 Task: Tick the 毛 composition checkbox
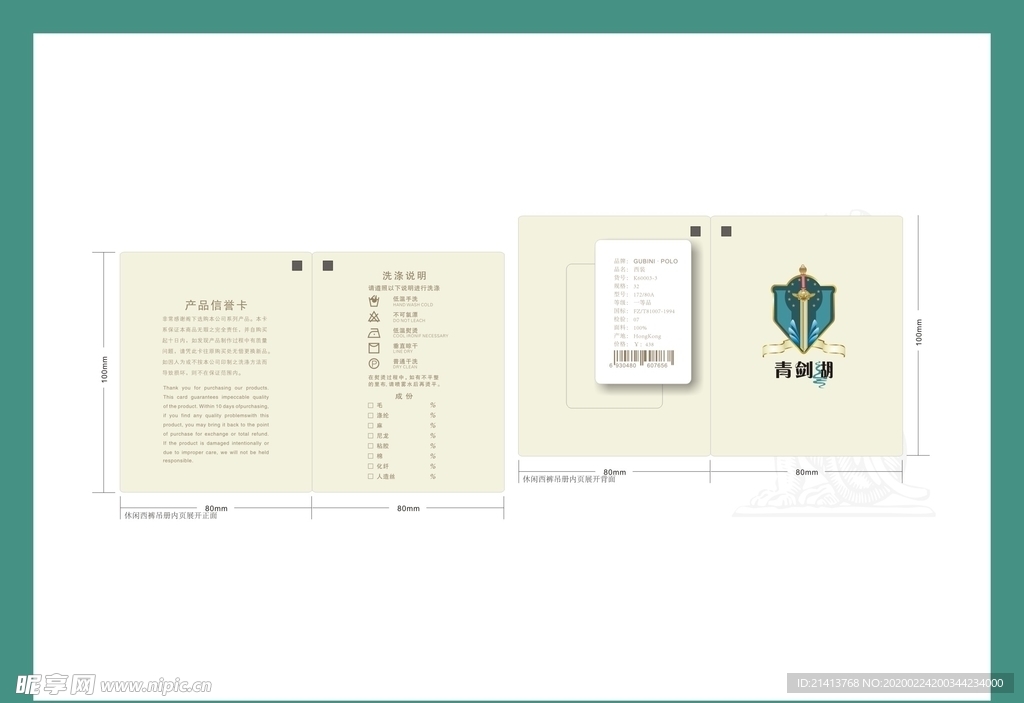(370, 406)
